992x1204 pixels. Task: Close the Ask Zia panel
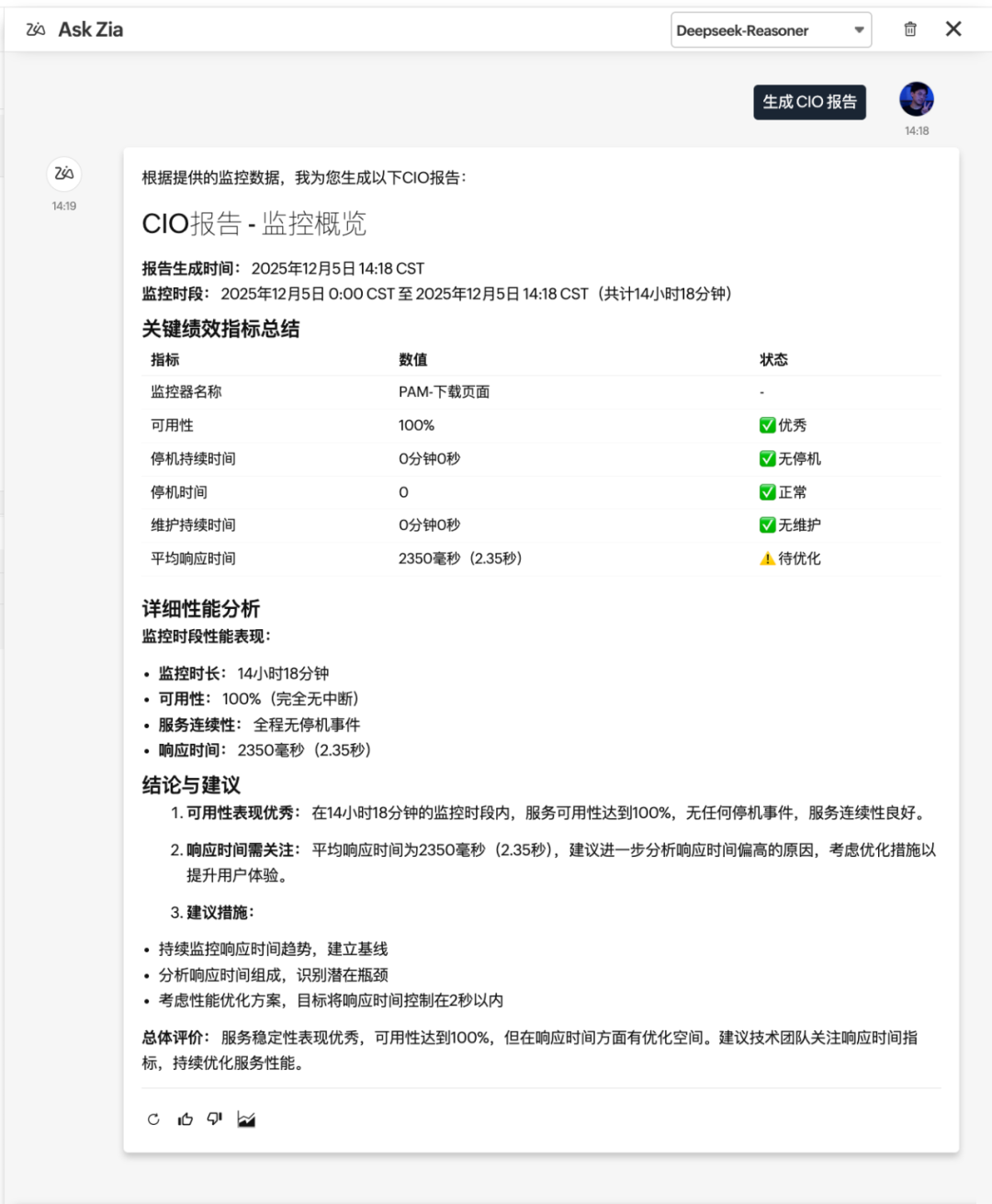953,29
